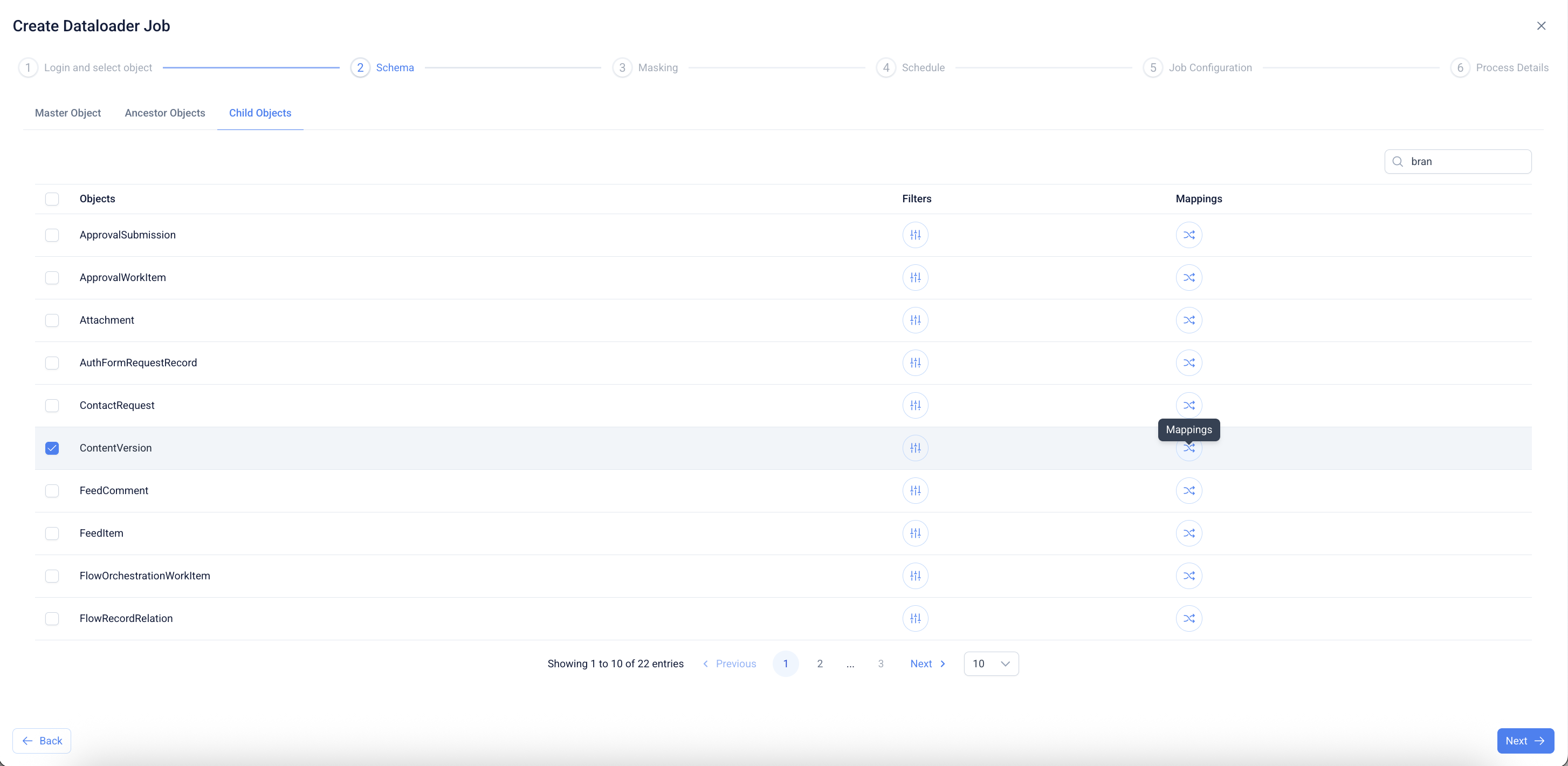Check the ContactRequest checkbox
Viewport: 1568px width, 766px height.
[x=52, y=406]
